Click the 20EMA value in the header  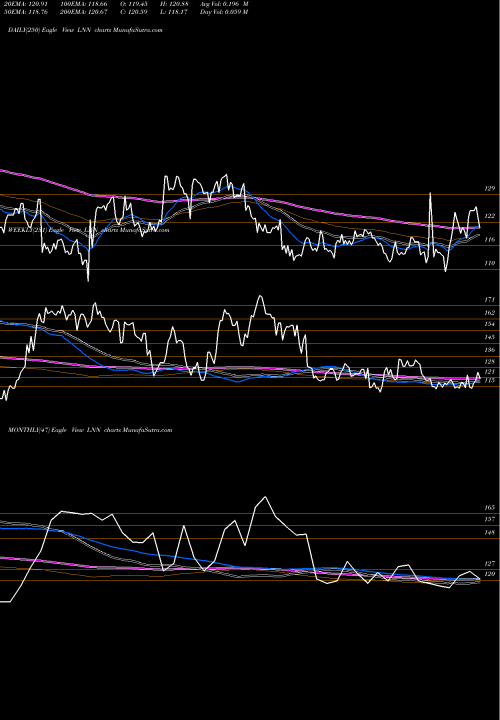point(38,4)
